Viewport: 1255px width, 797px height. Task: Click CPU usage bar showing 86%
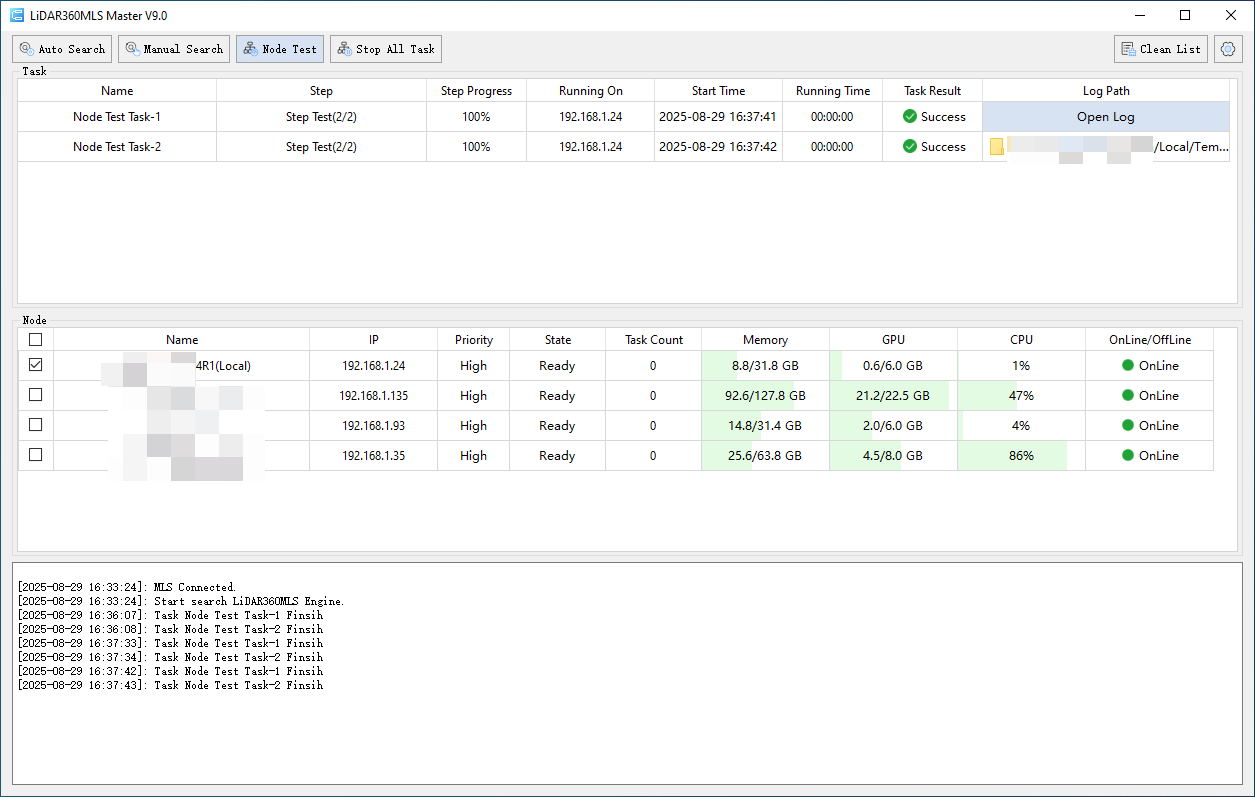(1020, 456)
